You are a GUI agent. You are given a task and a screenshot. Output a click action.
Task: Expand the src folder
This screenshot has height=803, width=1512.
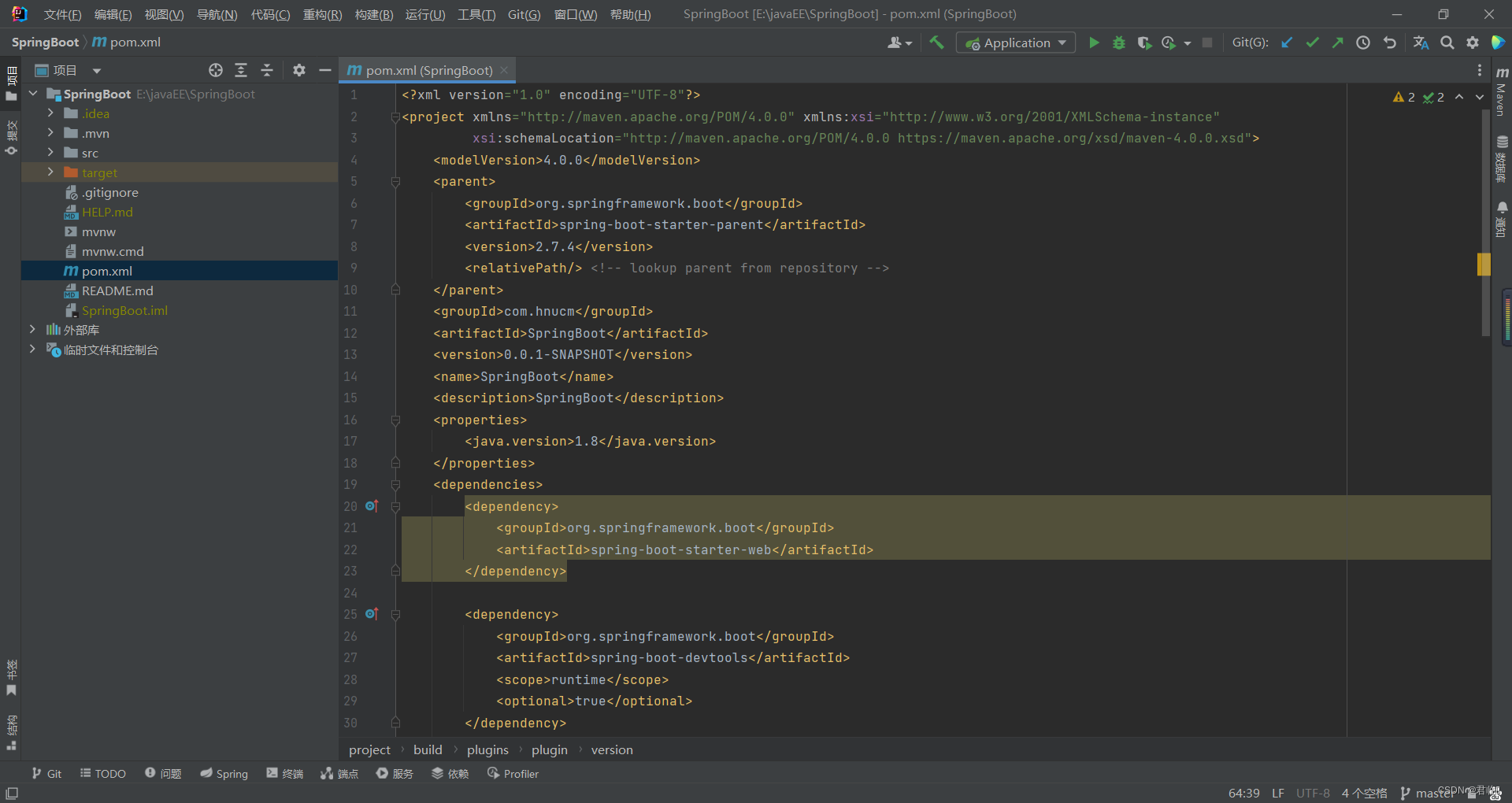click(50, 153)
